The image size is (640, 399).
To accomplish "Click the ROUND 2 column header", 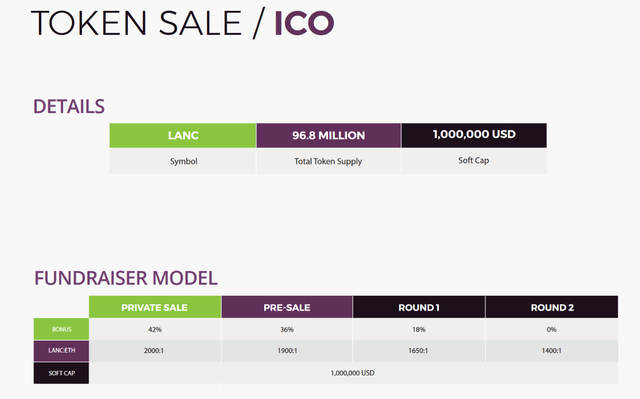I will click(x=552, y=307).
